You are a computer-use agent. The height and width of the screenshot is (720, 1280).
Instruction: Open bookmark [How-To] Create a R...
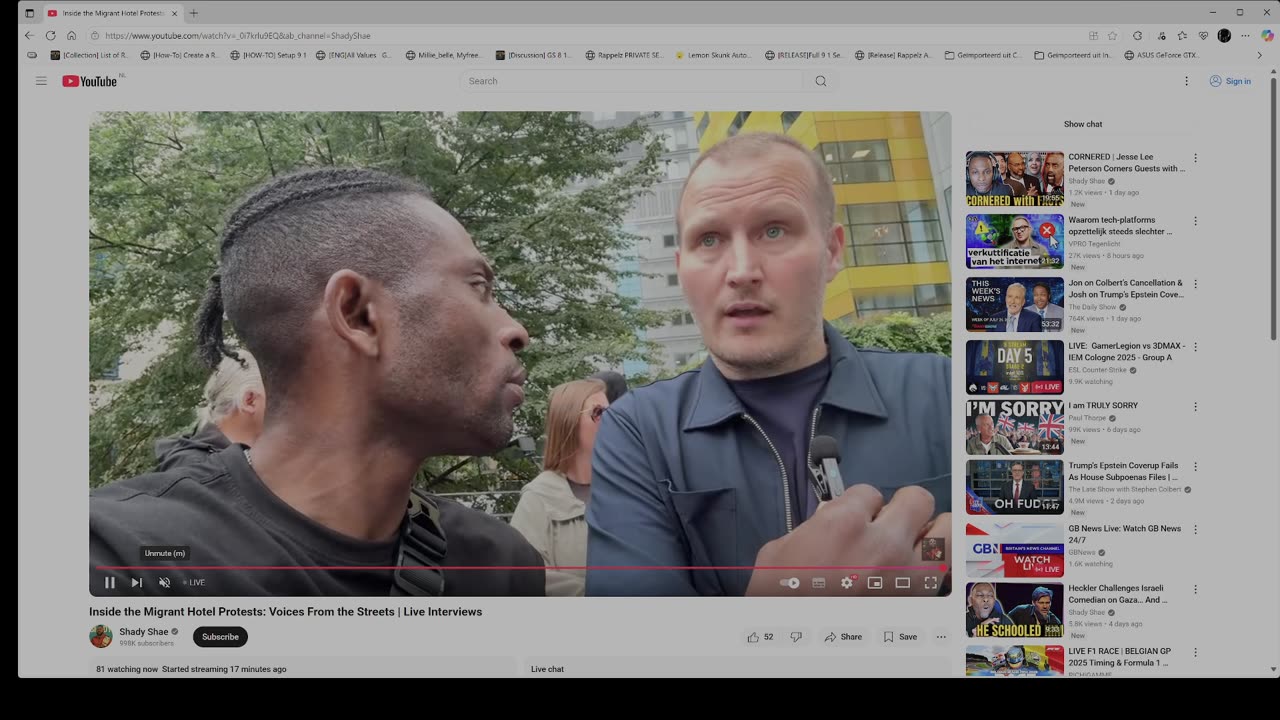point(179,55)
